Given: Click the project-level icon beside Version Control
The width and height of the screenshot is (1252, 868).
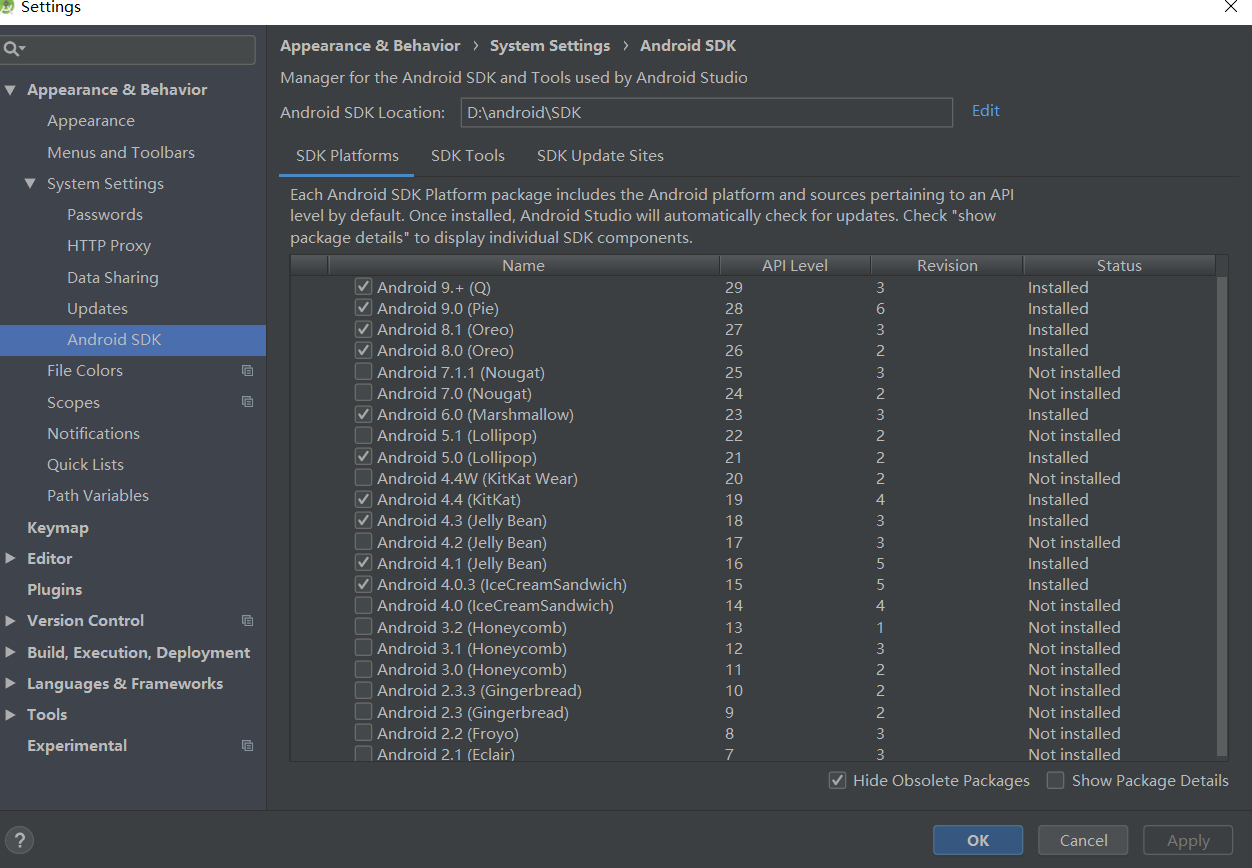Looking at the screenshot, I should pyautogui.click(x=247, y=621).
